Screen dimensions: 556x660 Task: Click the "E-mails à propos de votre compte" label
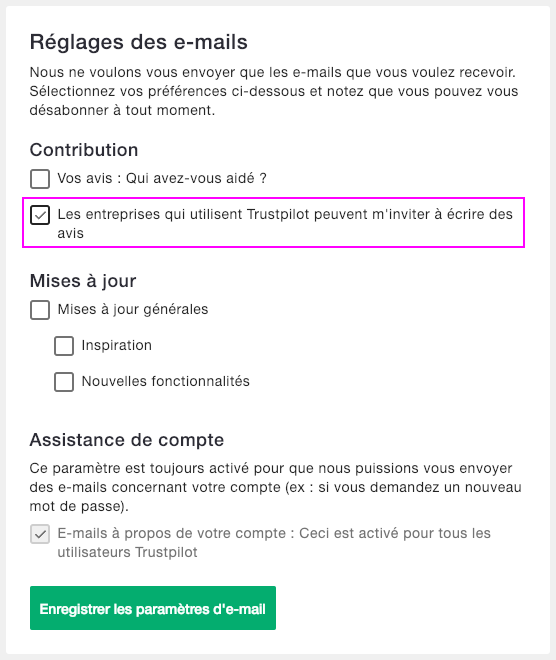pyautogui.click(x=274, y=542)
